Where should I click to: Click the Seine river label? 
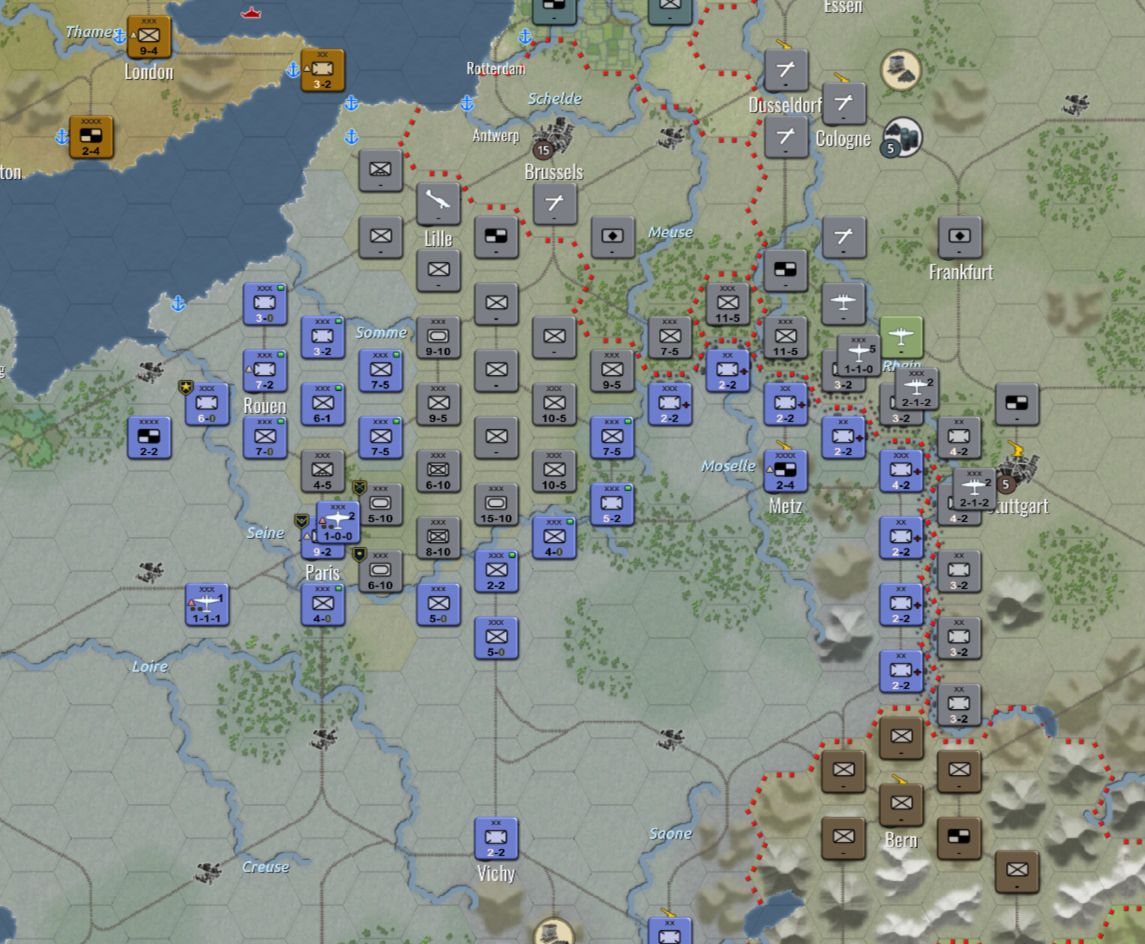tap(265, 533)
